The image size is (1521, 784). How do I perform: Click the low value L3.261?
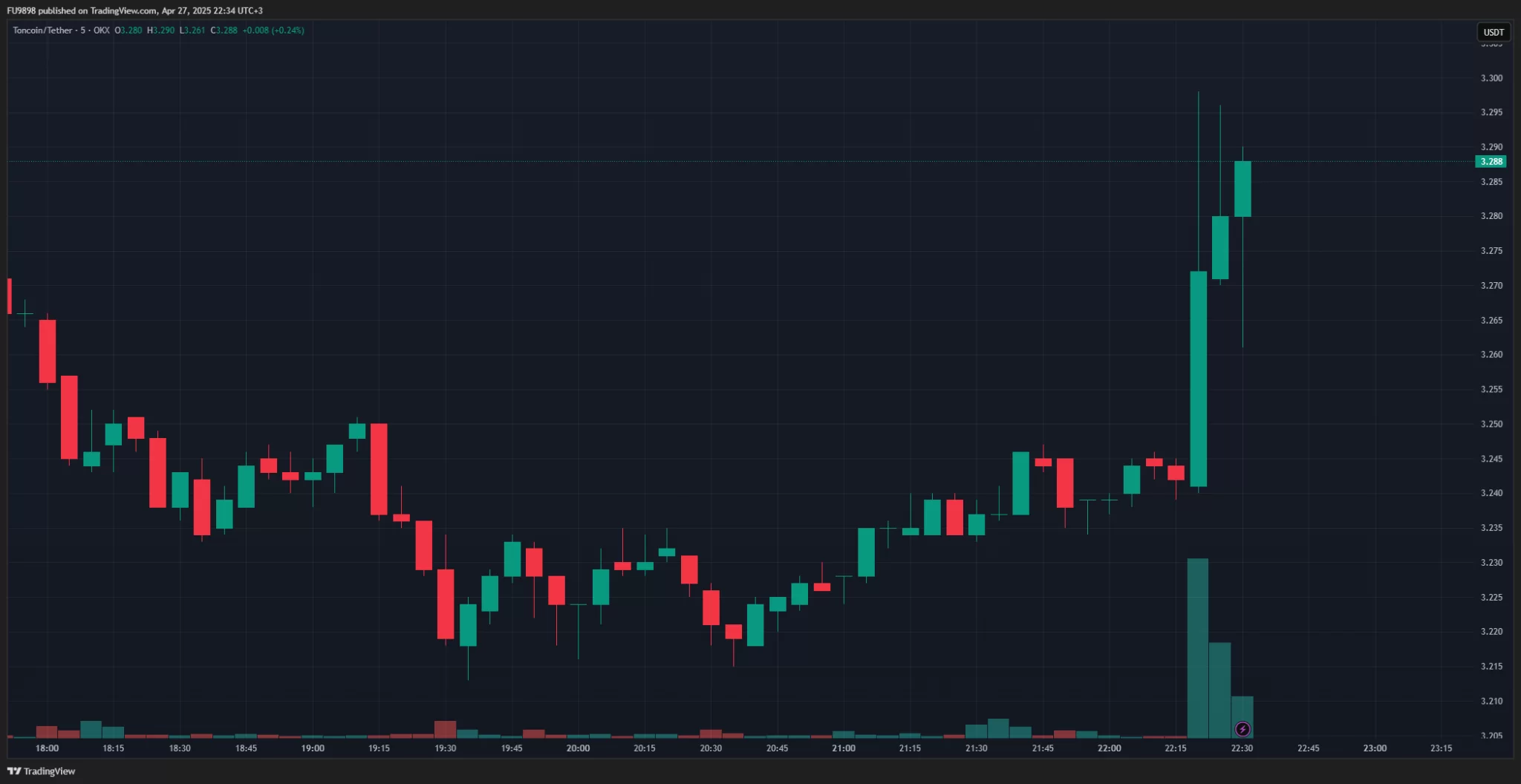(x=192, y=30)
